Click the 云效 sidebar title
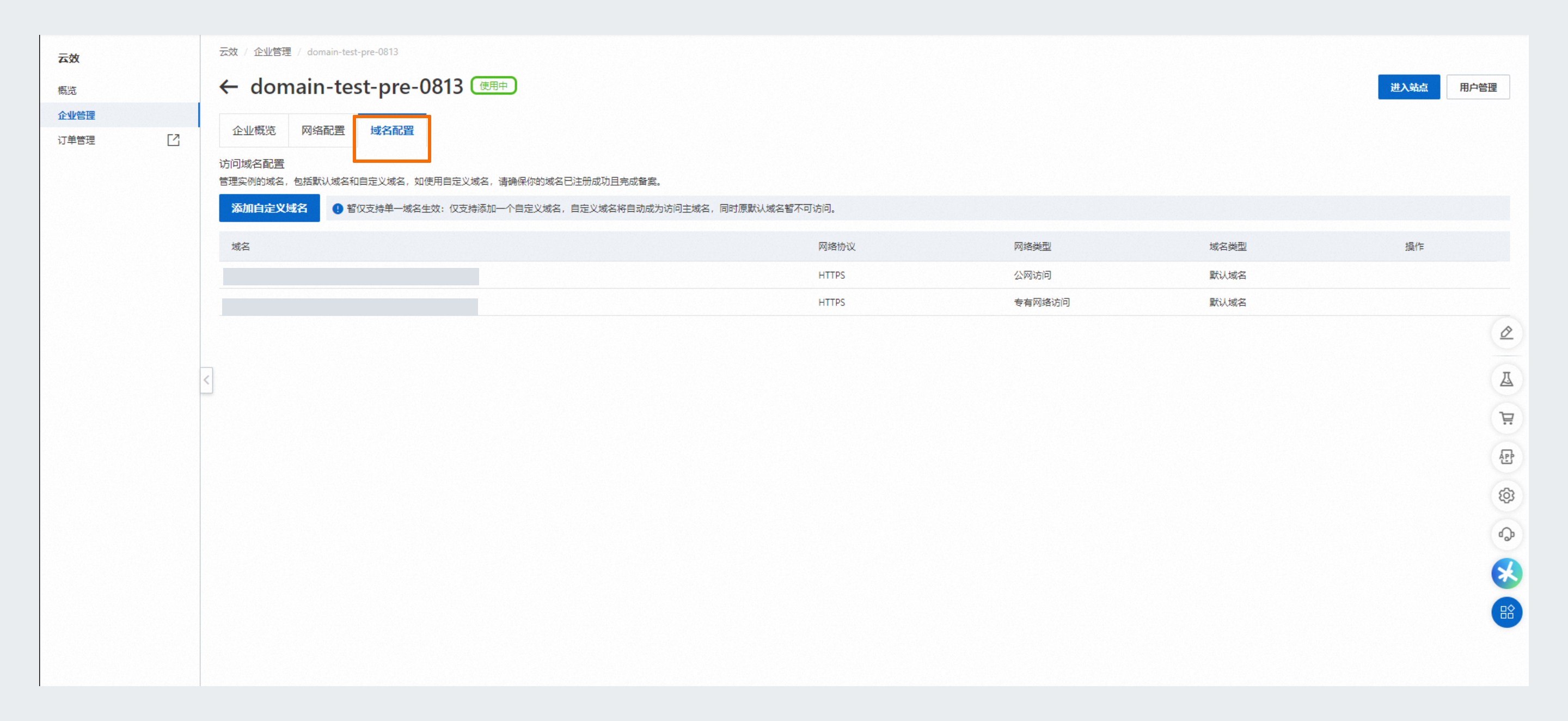This screenshot has width=1568, height=721. (x=68, y=58)
